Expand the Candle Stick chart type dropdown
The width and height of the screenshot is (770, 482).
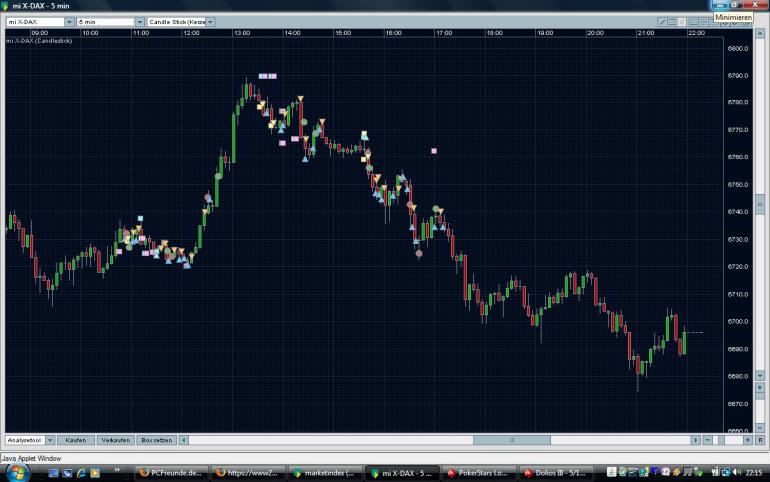[210, 22]
